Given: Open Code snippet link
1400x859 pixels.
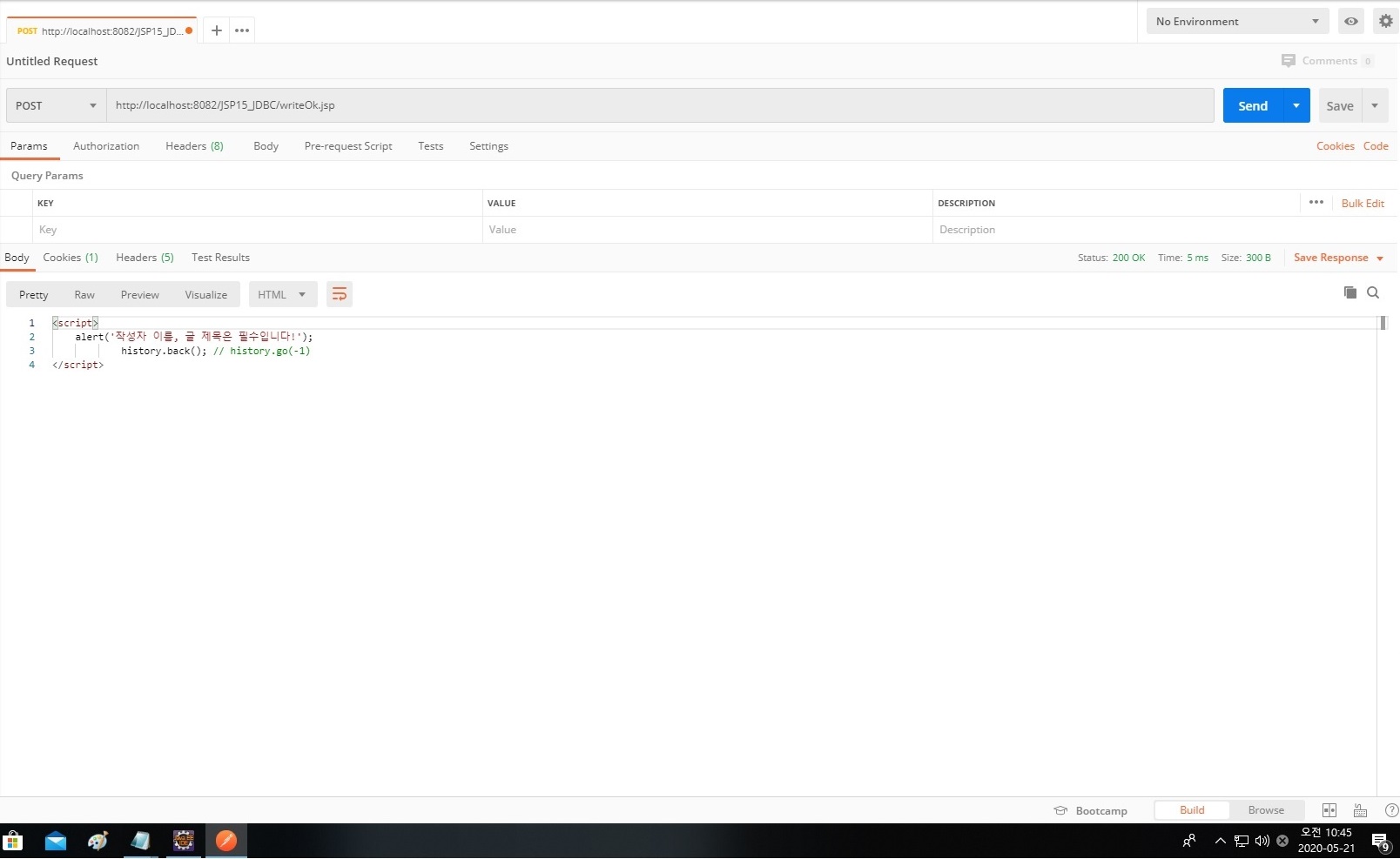Looking at the screenshot, I should [1376, 146].
